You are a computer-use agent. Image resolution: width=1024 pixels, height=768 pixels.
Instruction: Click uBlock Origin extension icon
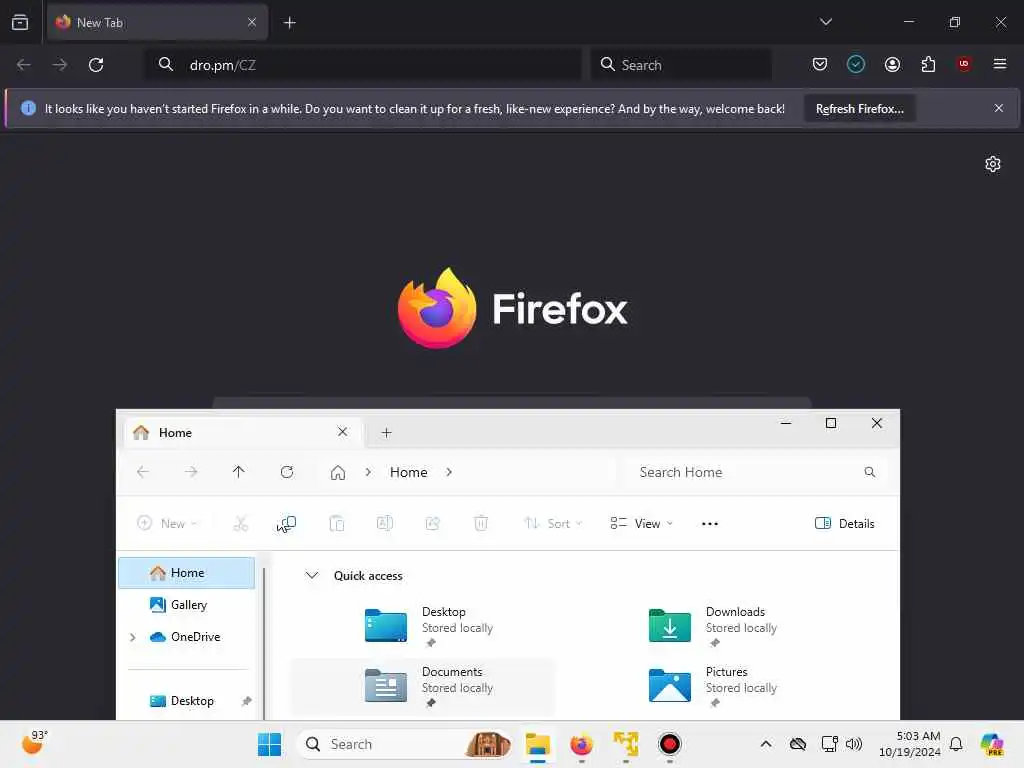coord(964,64)
